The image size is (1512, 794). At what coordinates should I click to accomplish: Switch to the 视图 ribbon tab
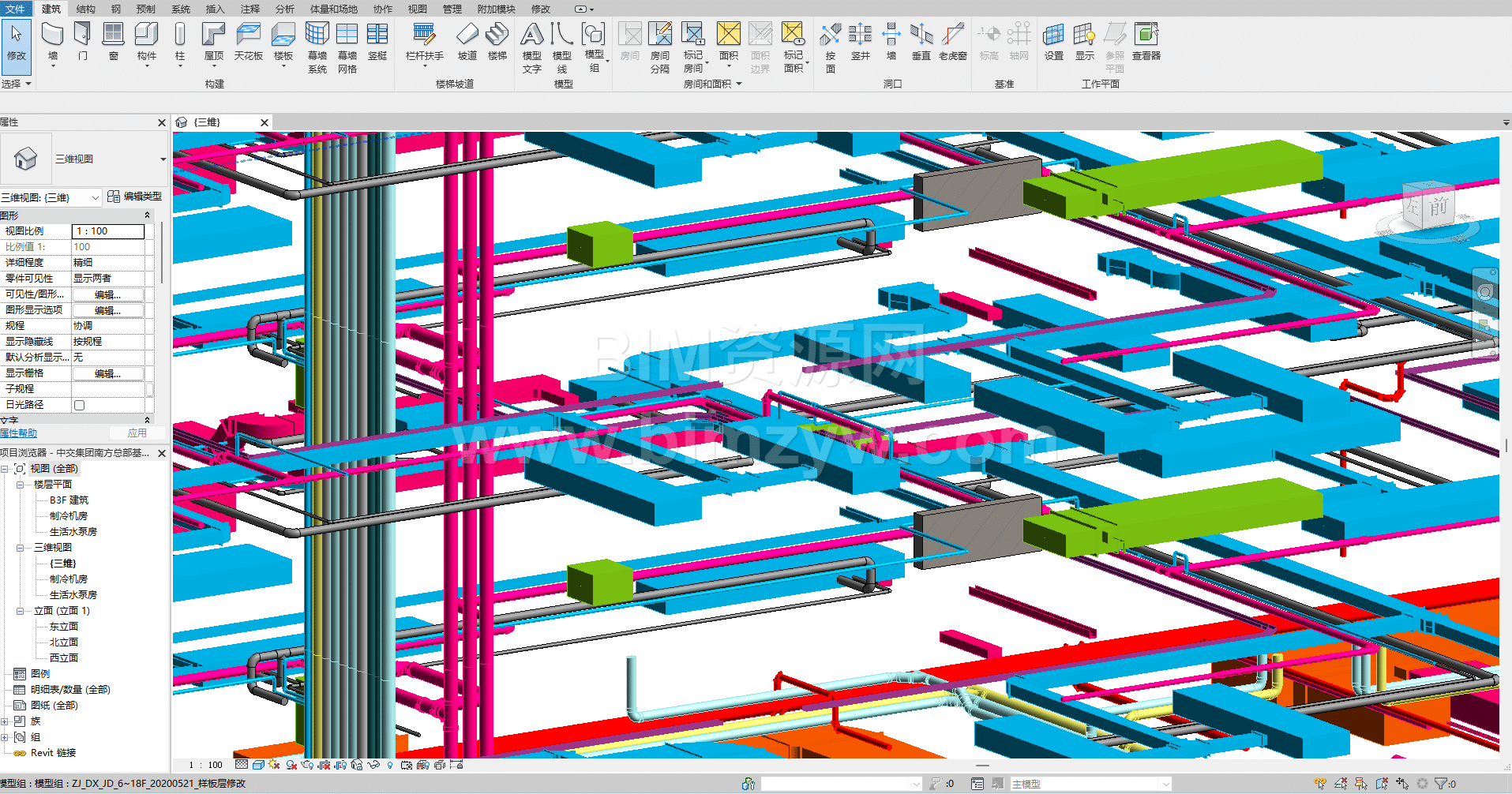(417, 9)
